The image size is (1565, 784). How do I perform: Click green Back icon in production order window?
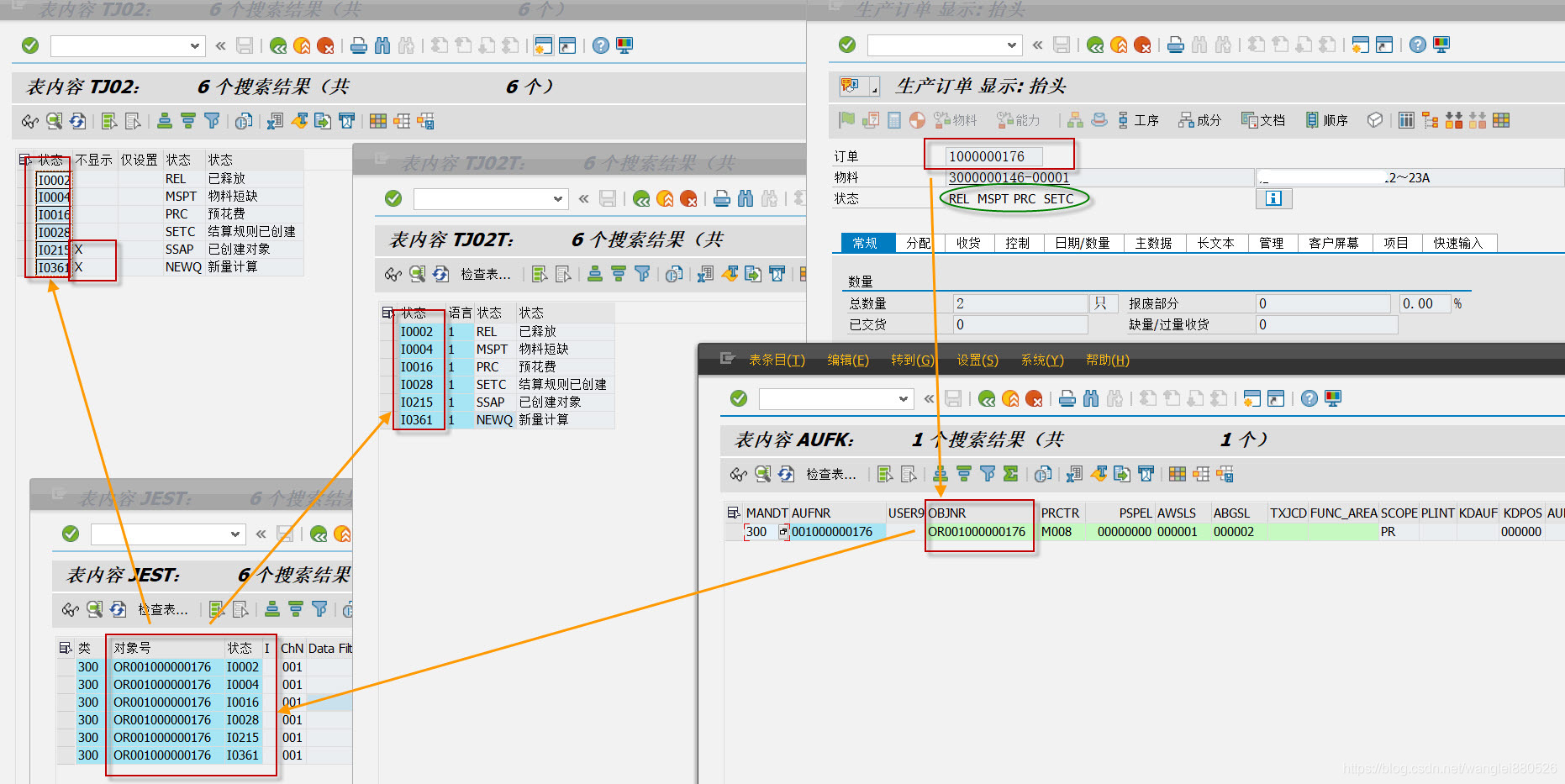coord(1095,45)
